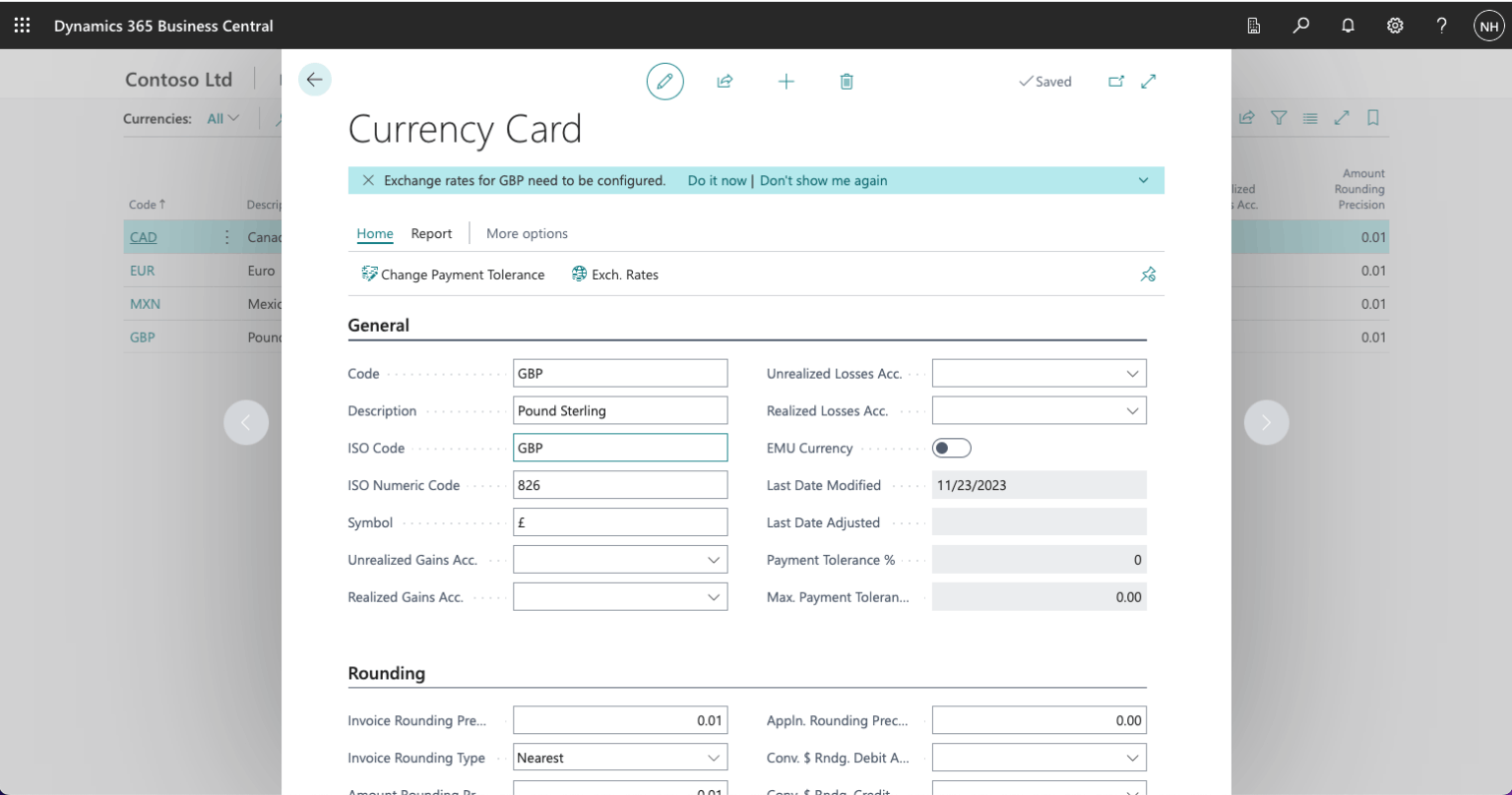Click the share icon on card header
Image resolution: width=1512 pixels, height=795 pixels.
click(x=724, y=82)
